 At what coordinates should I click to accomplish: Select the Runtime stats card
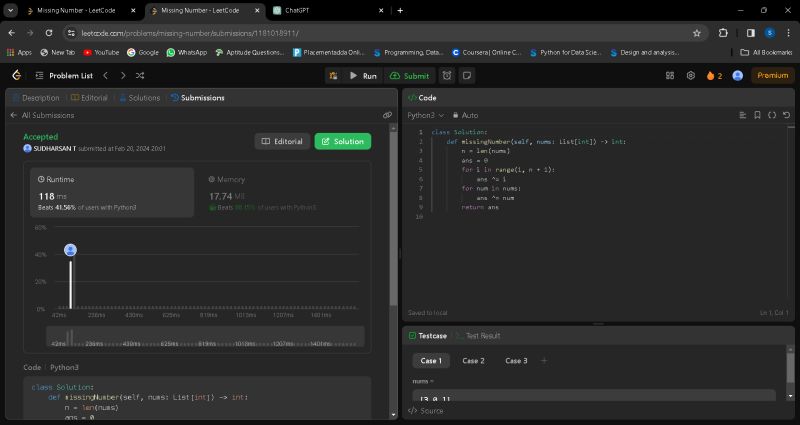pyautogui.click(x=112, y=192)
